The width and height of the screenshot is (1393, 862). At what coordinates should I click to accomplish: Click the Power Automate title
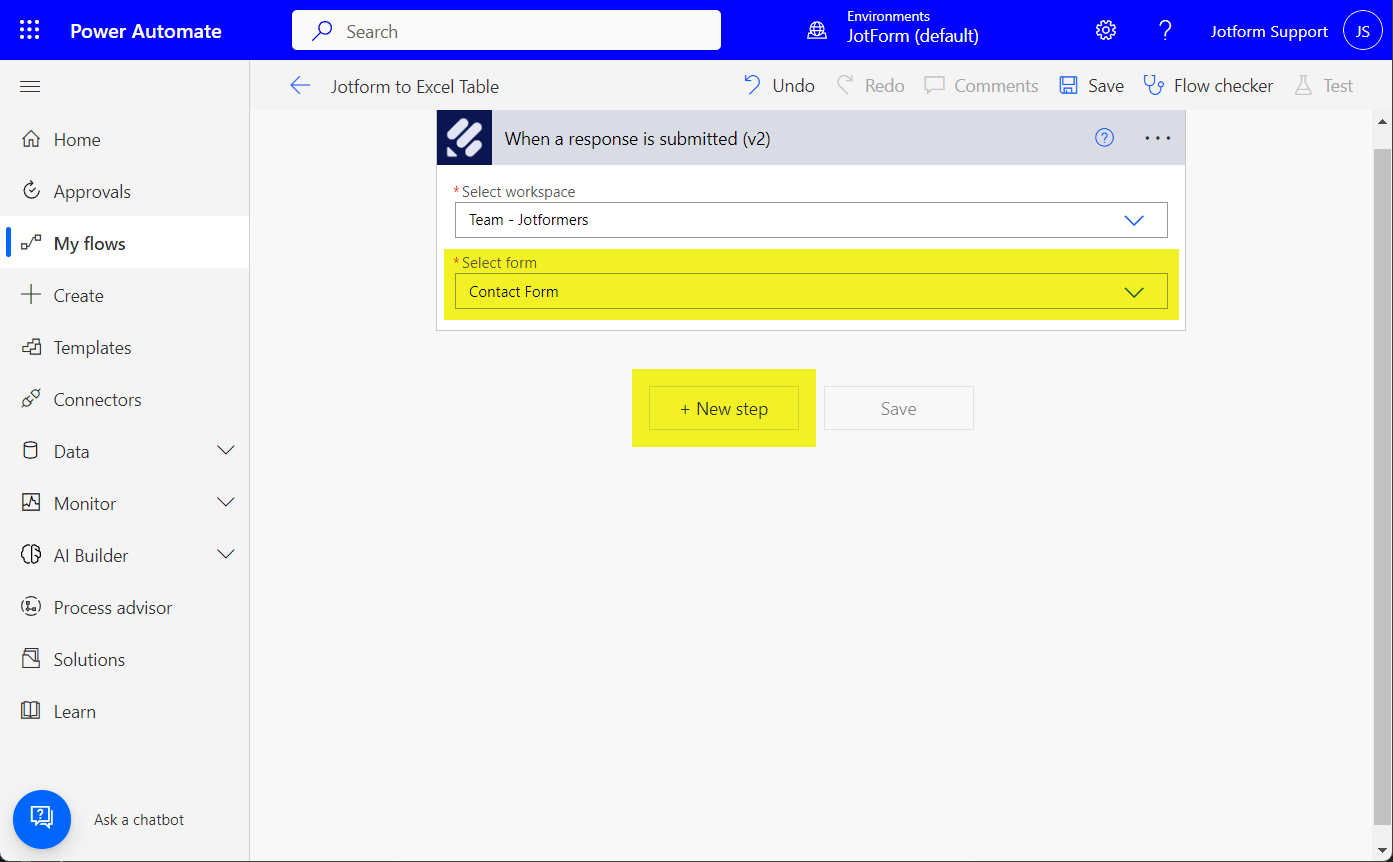146,31
